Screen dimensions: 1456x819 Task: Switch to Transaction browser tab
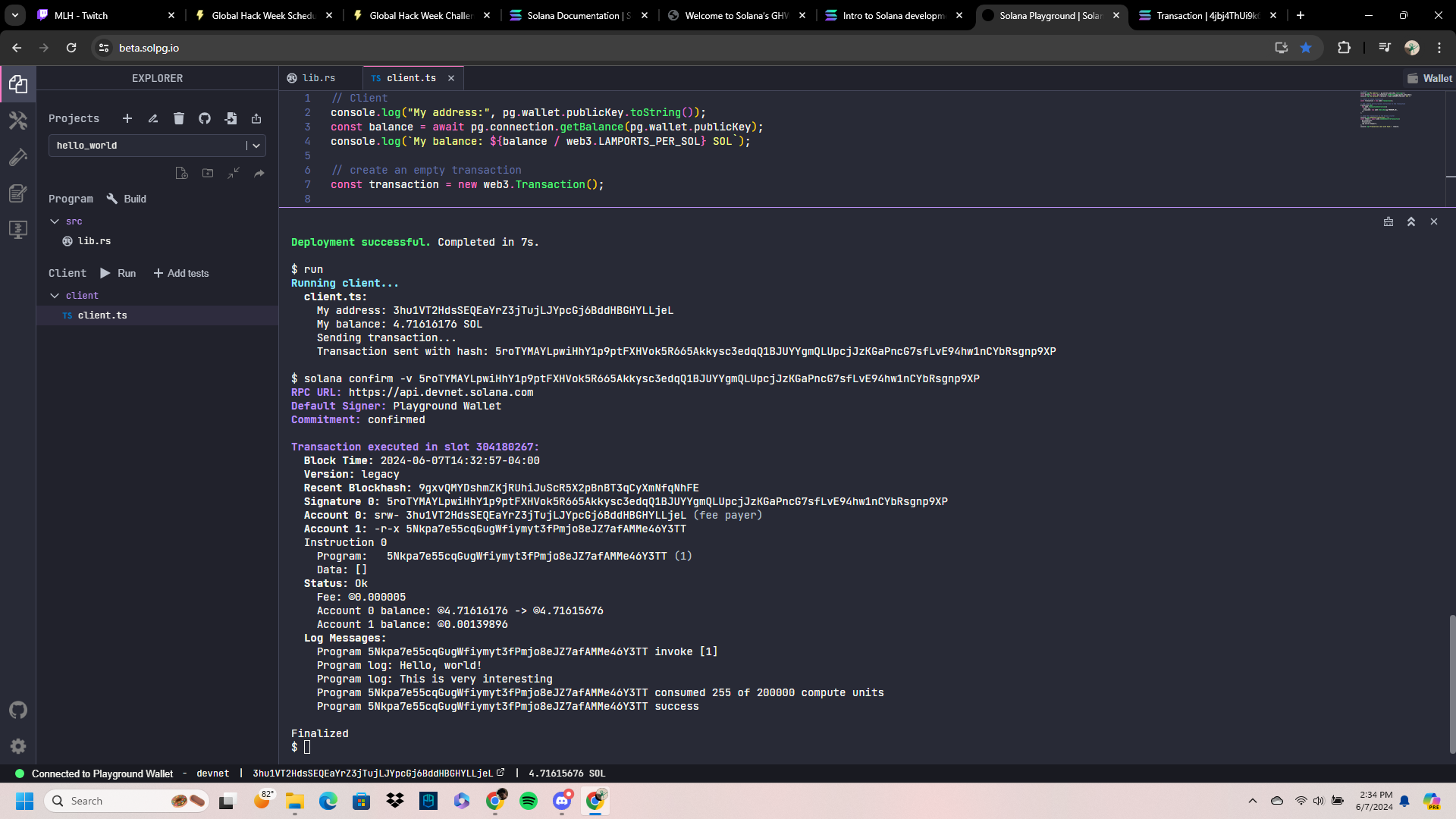tap(1207, 15)
